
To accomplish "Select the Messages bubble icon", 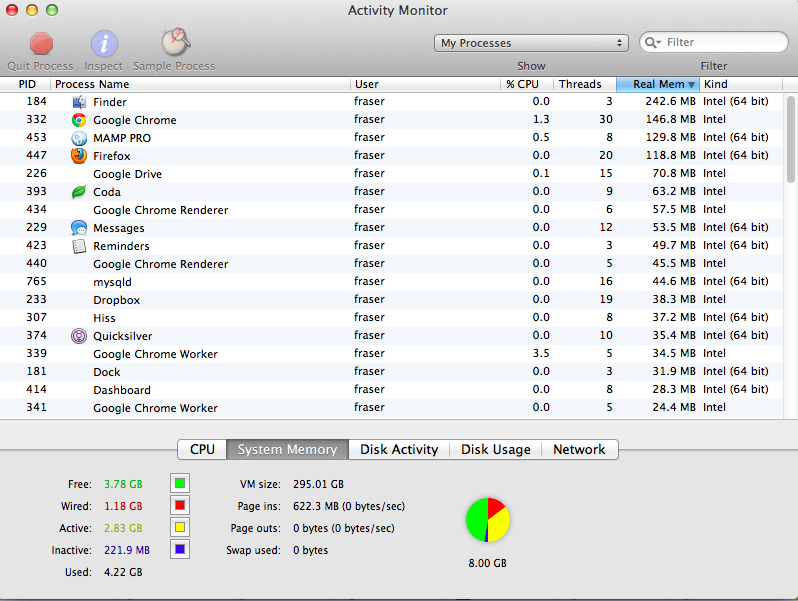I will pyautogui.click(x=79, y=227).
